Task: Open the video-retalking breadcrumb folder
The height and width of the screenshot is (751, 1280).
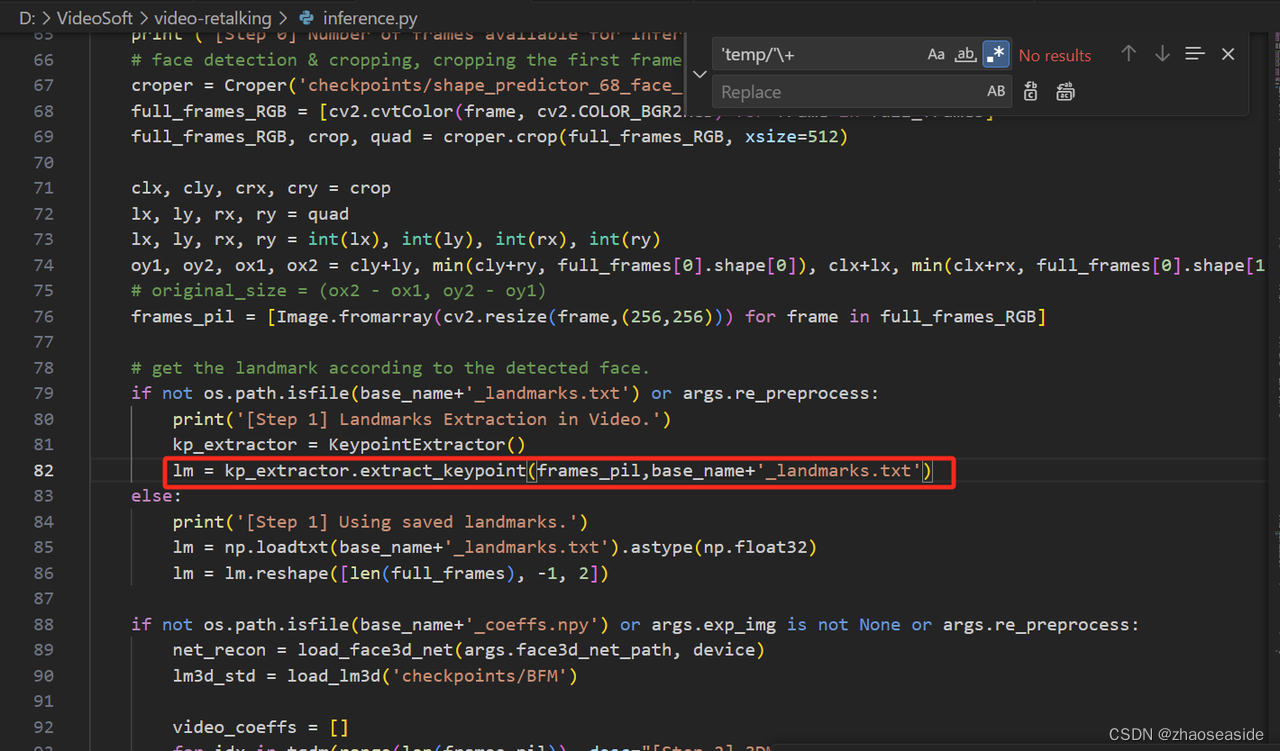Action: click(x=212, y=18)
